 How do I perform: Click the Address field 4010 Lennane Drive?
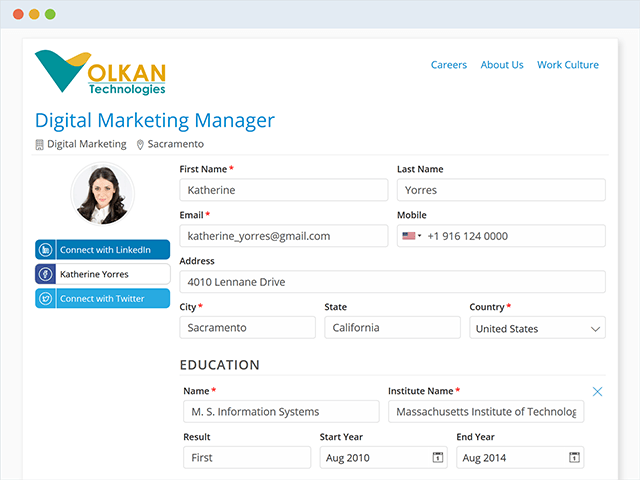393,282
